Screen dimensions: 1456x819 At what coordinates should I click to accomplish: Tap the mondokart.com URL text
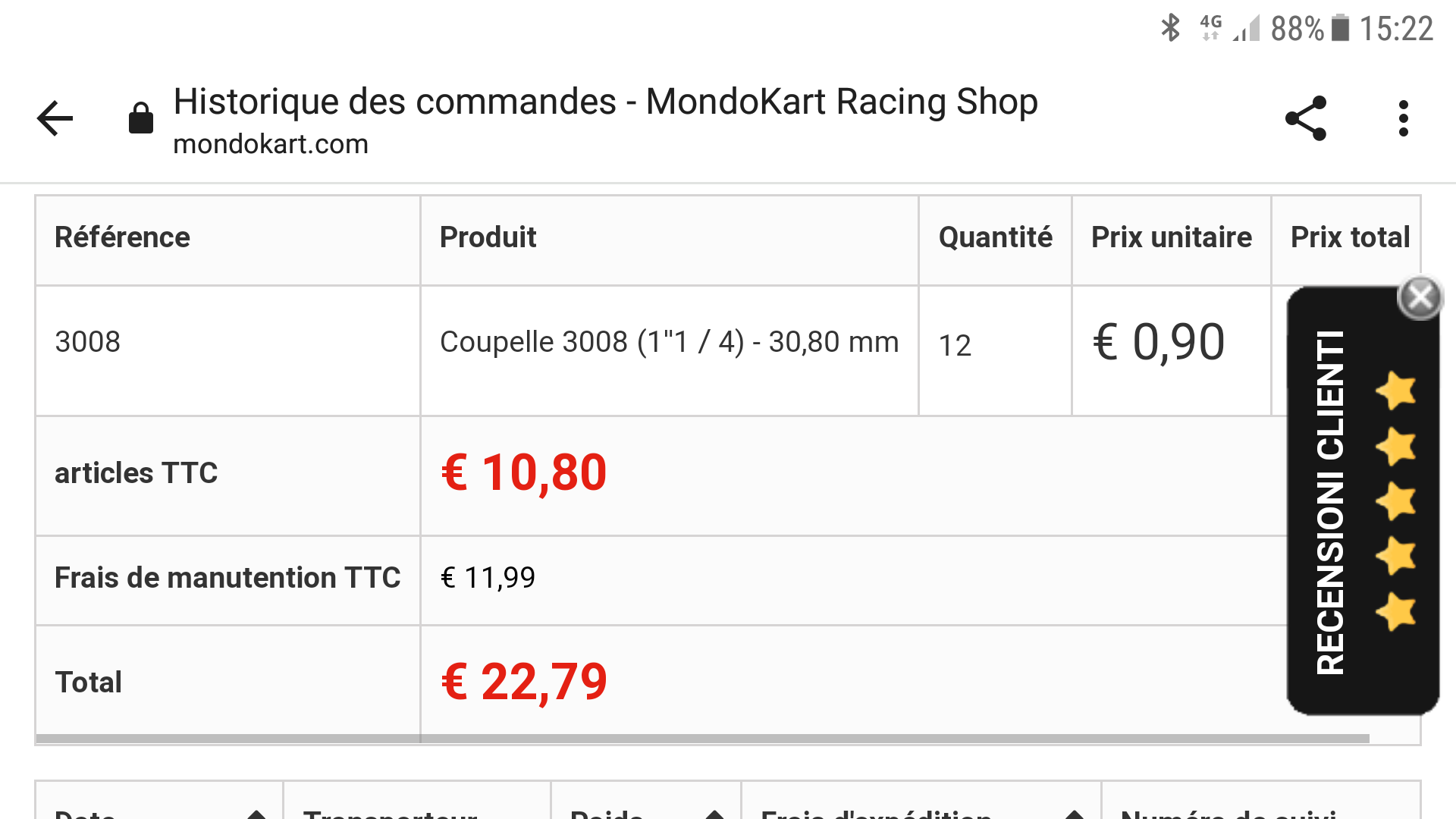tap(271, 144)
